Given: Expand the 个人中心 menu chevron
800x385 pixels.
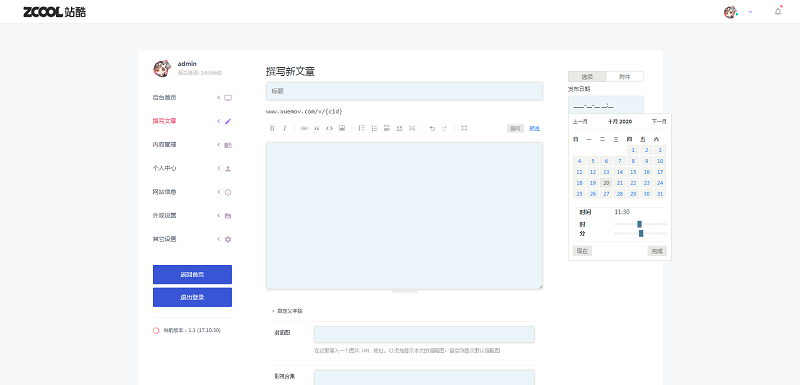Looking at the screenshot, I should pyautogui.click(x=219, y=168).
